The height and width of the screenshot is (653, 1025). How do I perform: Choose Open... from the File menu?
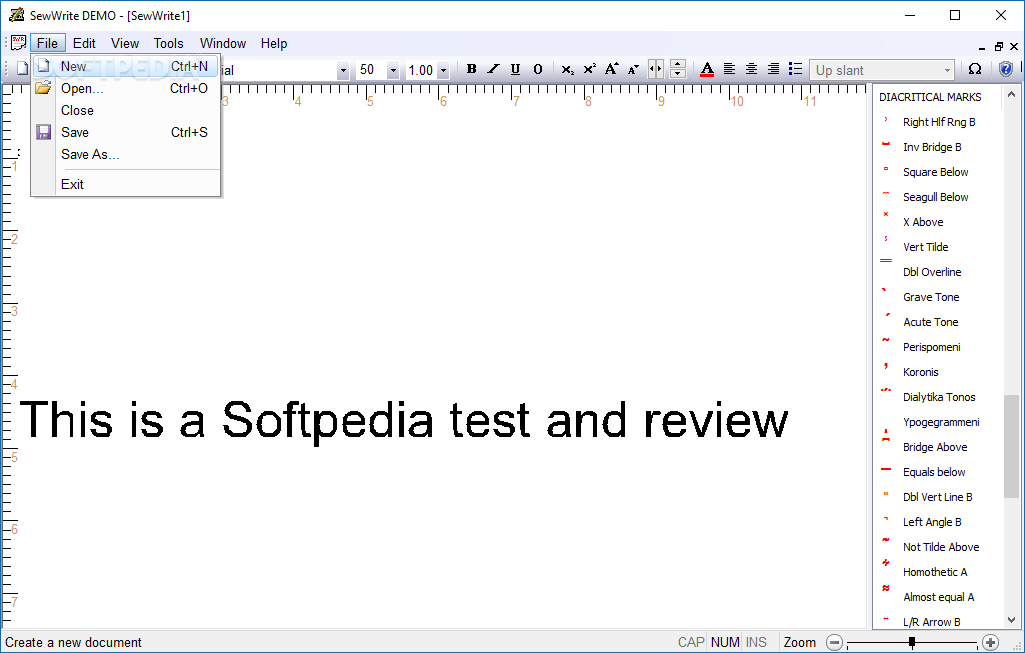(x=126, y=88)
